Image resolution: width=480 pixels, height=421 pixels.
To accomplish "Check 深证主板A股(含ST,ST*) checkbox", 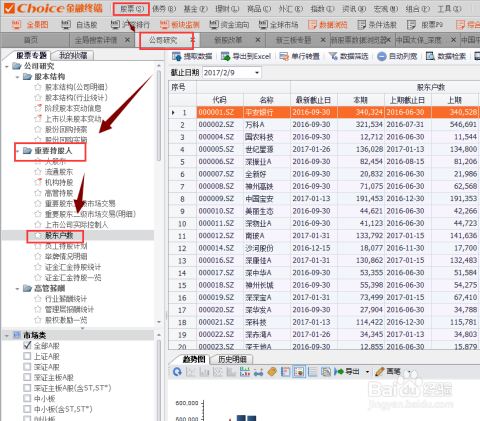I will point(27,388).
